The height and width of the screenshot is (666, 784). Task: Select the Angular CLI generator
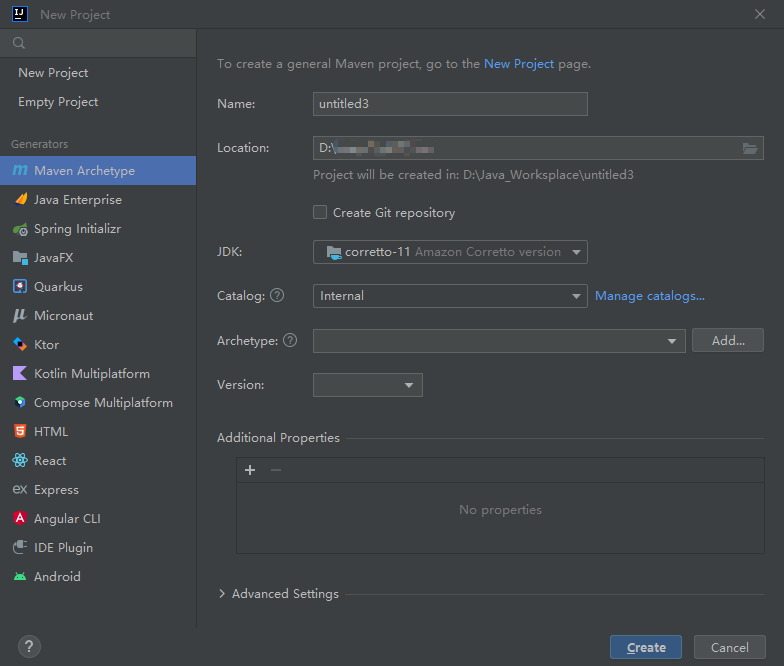[67, 519]
